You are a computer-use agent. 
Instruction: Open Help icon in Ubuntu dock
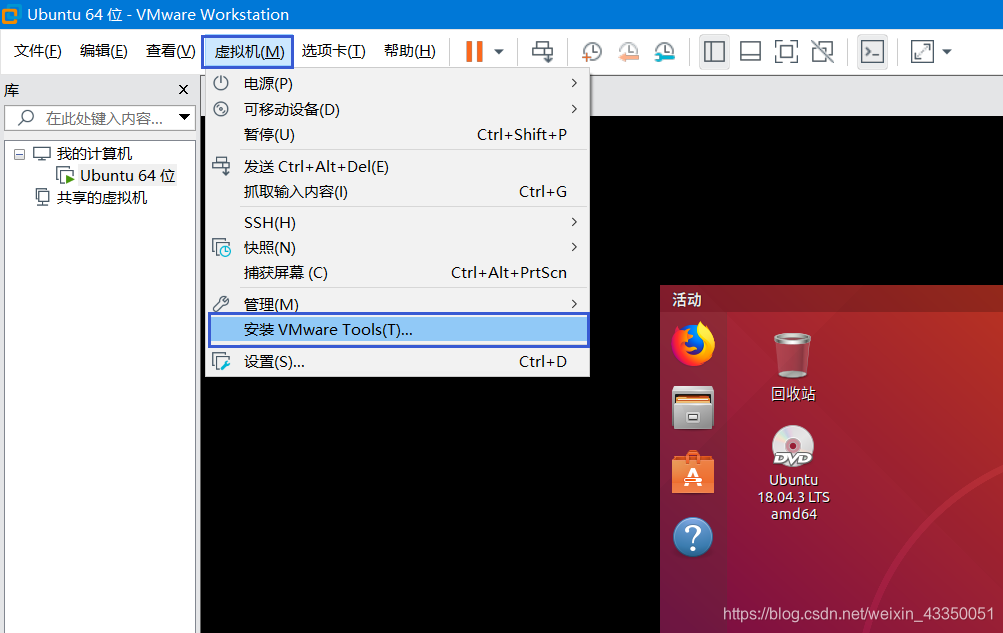(x=693, y=537)
